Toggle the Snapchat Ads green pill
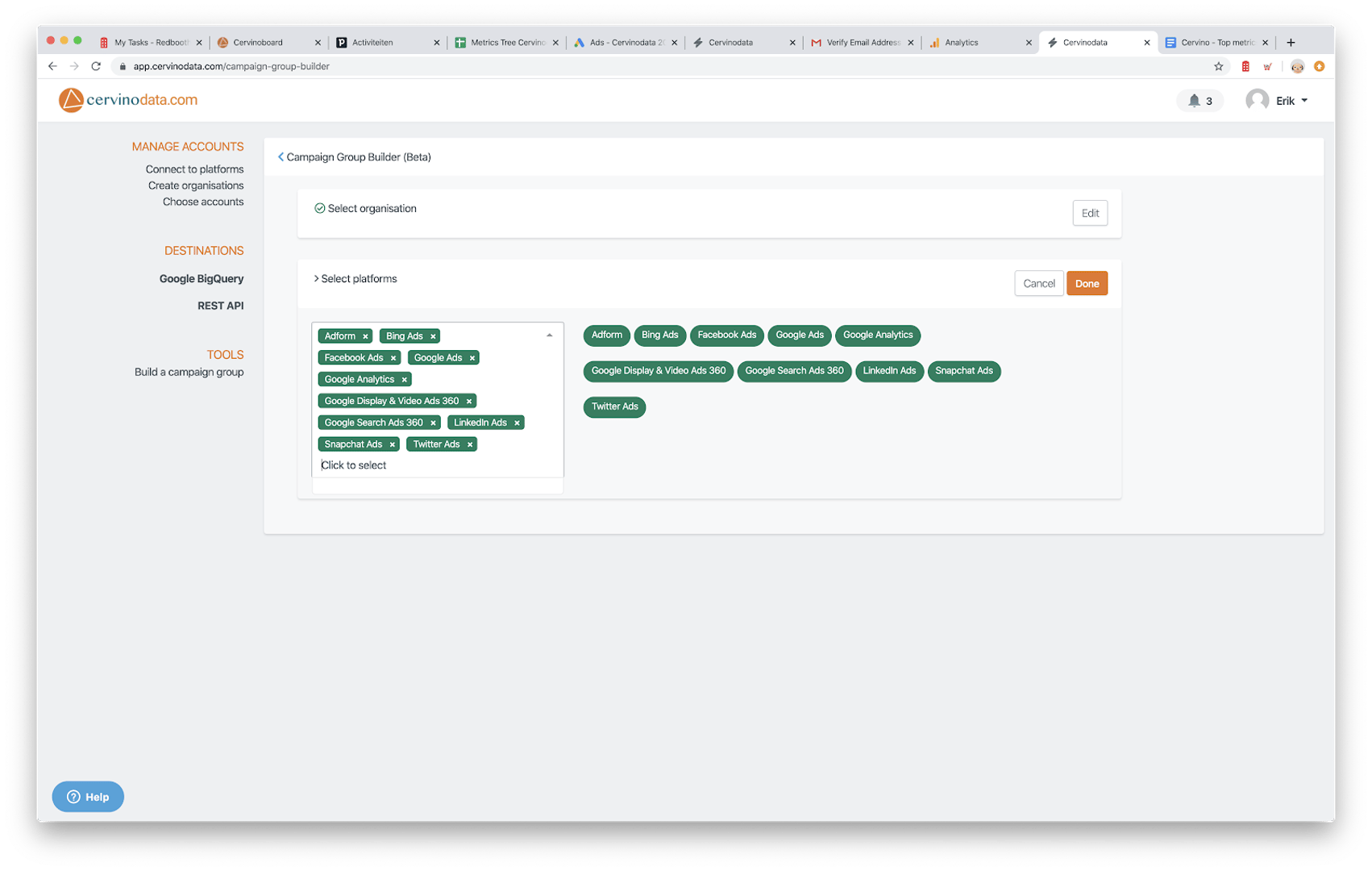The height and width of the screenshot is (871, 1372). coord(963,371)
